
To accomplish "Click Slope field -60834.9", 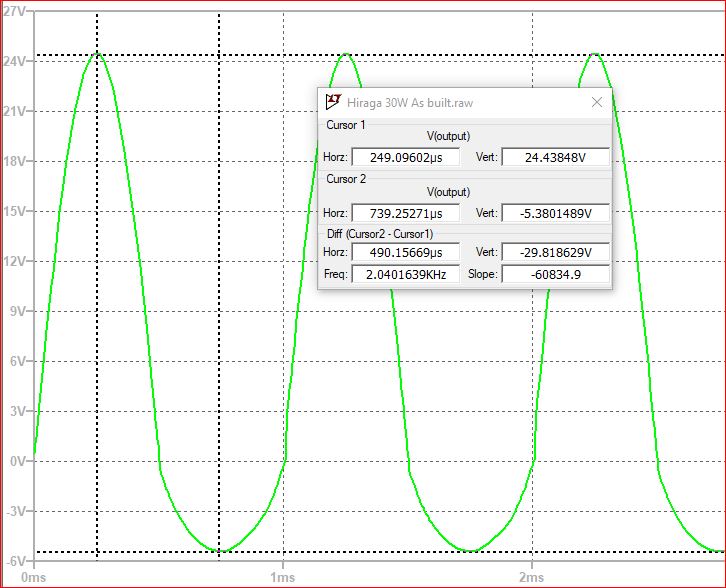I will click(555, 275).
